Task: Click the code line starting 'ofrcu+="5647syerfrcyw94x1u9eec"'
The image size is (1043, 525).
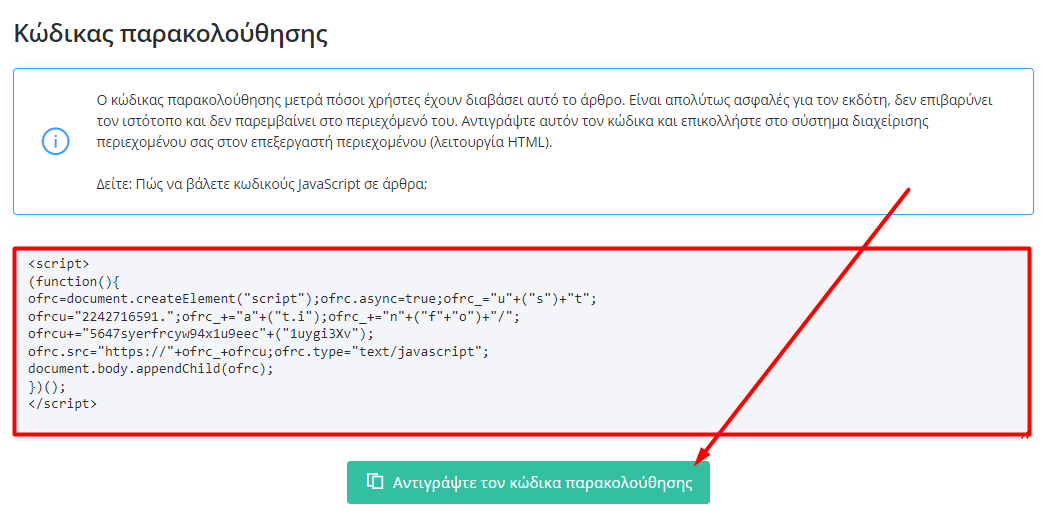Action: click(x=201, y=334)
